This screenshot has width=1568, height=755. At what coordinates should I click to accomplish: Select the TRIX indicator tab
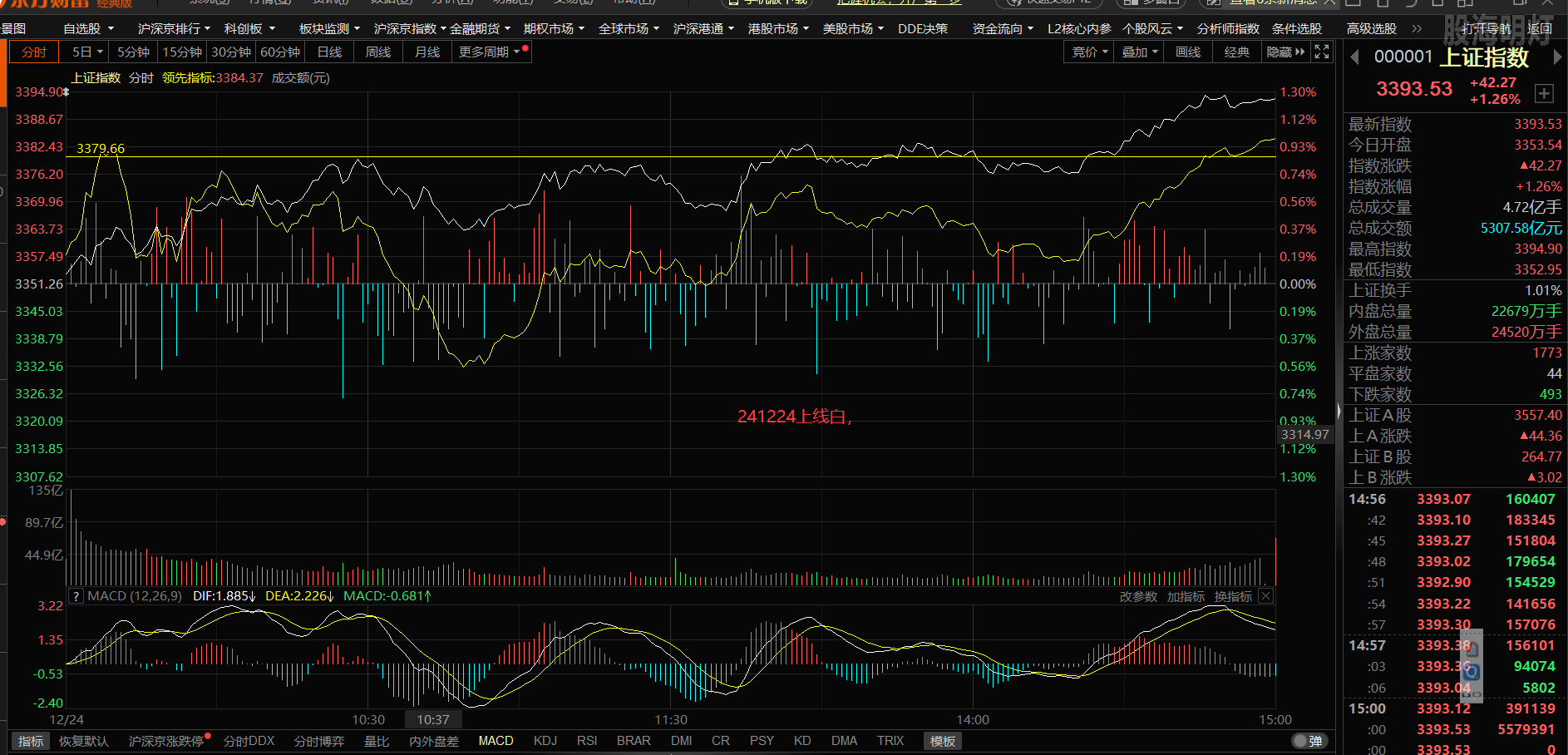(x=890, y=741)
